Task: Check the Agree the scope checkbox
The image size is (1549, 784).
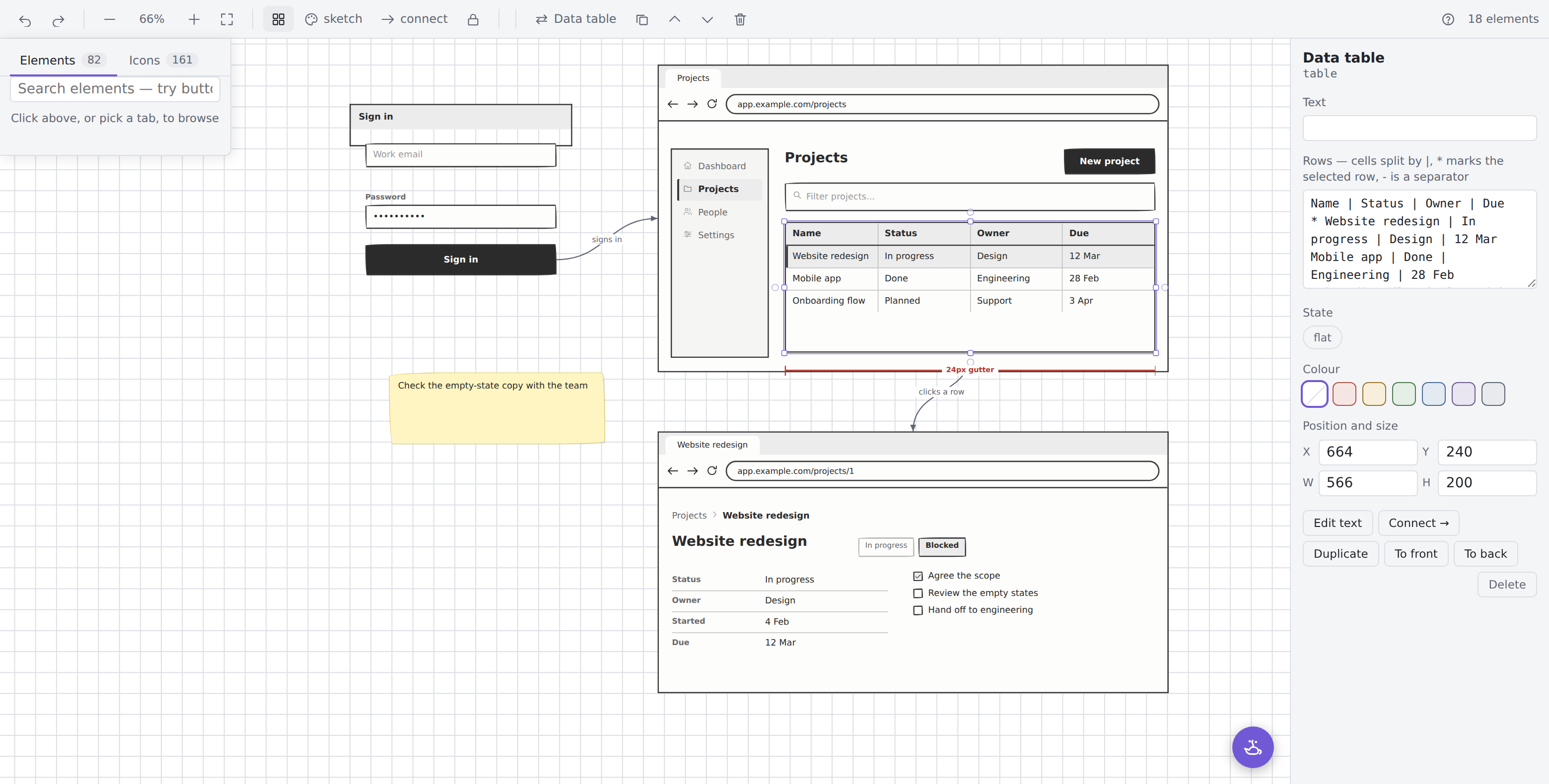Action: (x=917, y=576)
